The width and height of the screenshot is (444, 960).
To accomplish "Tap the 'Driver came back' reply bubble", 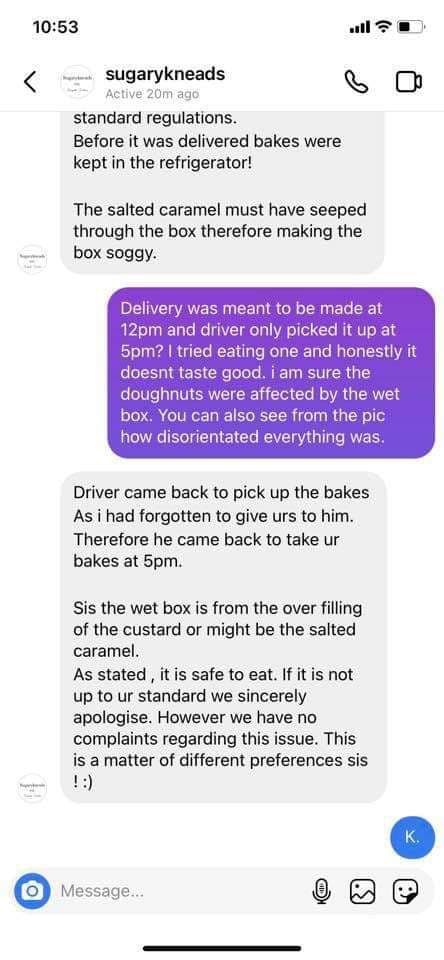I will point(224,637).
